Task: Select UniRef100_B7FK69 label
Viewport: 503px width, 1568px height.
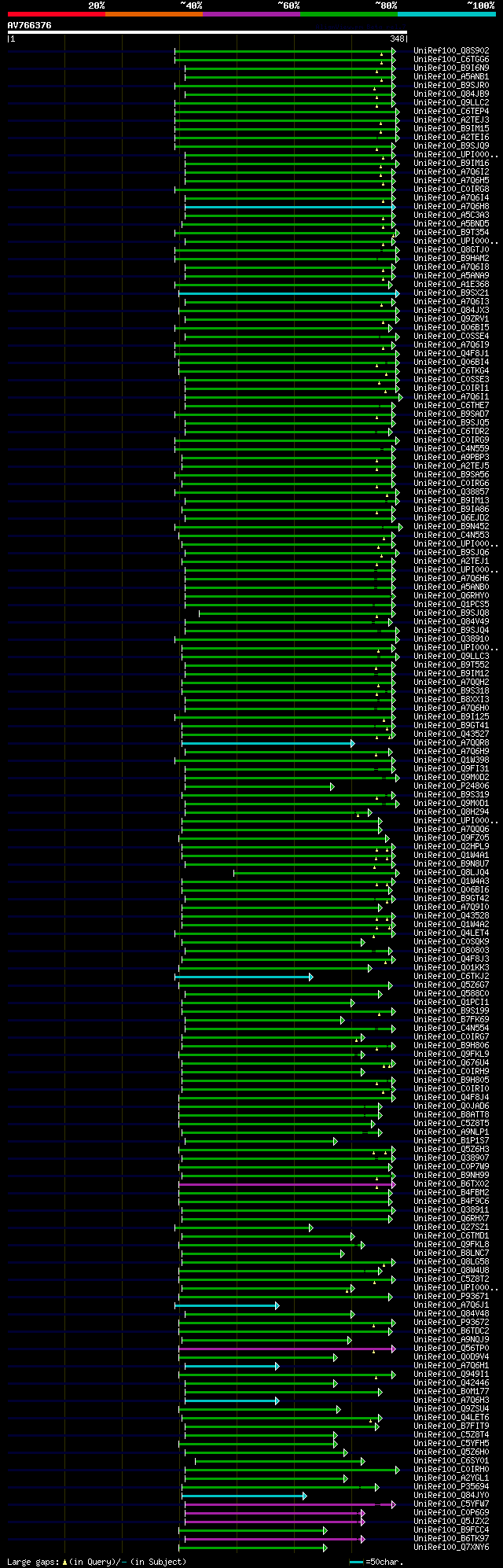Action: click(451, 1019)
